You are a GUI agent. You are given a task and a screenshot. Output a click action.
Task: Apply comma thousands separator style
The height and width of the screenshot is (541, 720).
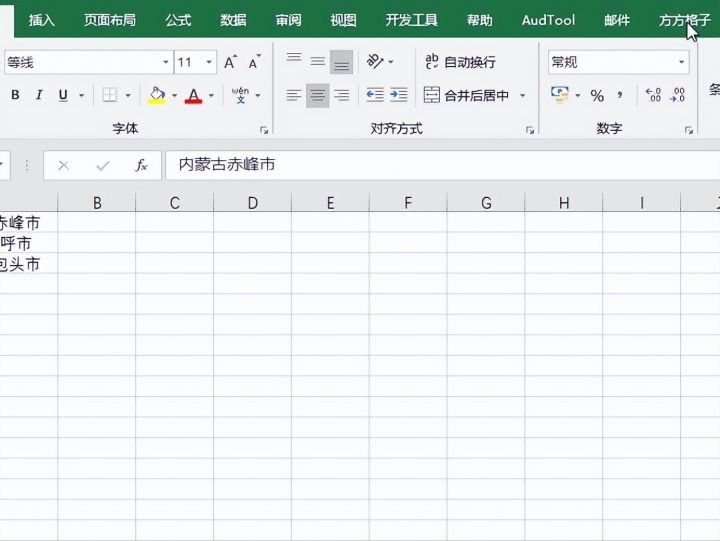[x=620, y=96]
